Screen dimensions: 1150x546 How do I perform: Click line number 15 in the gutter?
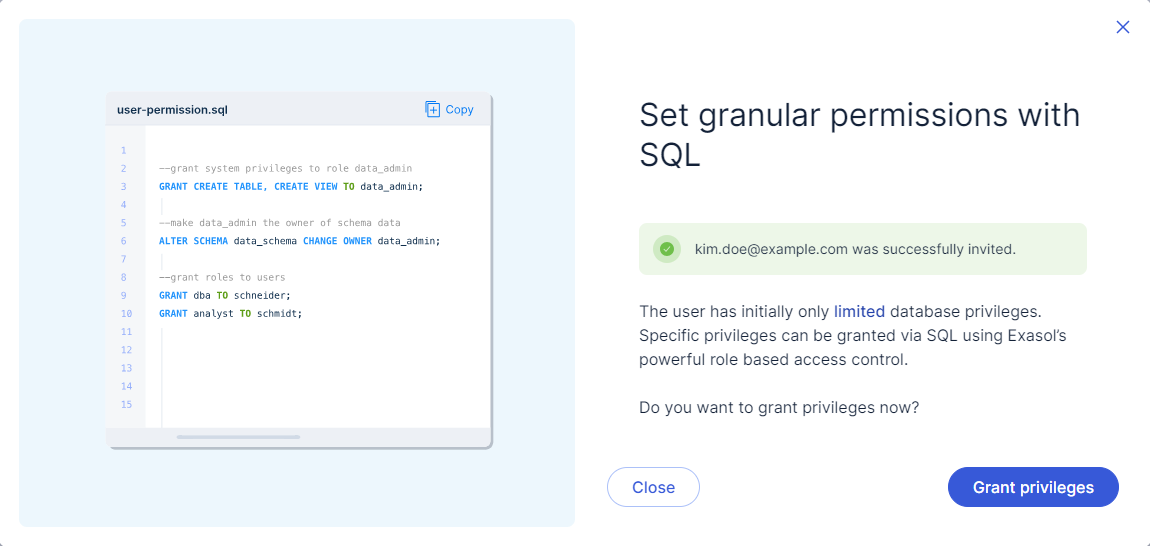pyautogui.click(x=126, y=404)
